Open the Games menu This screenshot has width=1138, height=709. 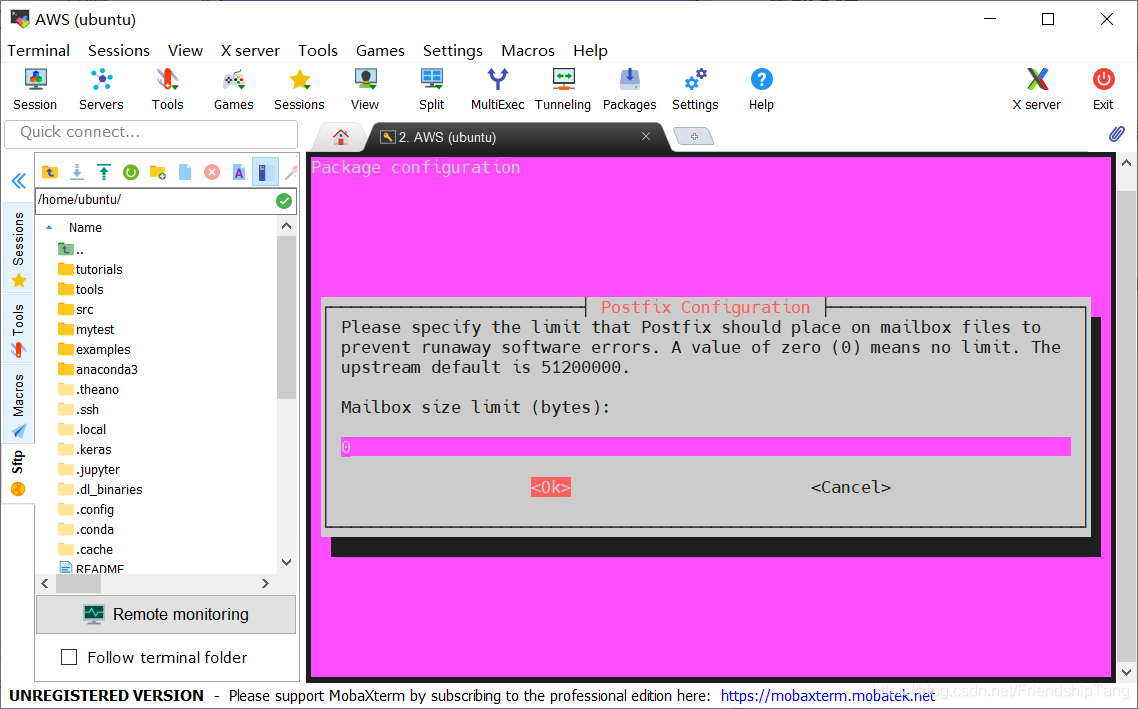(x=380, y=50)
